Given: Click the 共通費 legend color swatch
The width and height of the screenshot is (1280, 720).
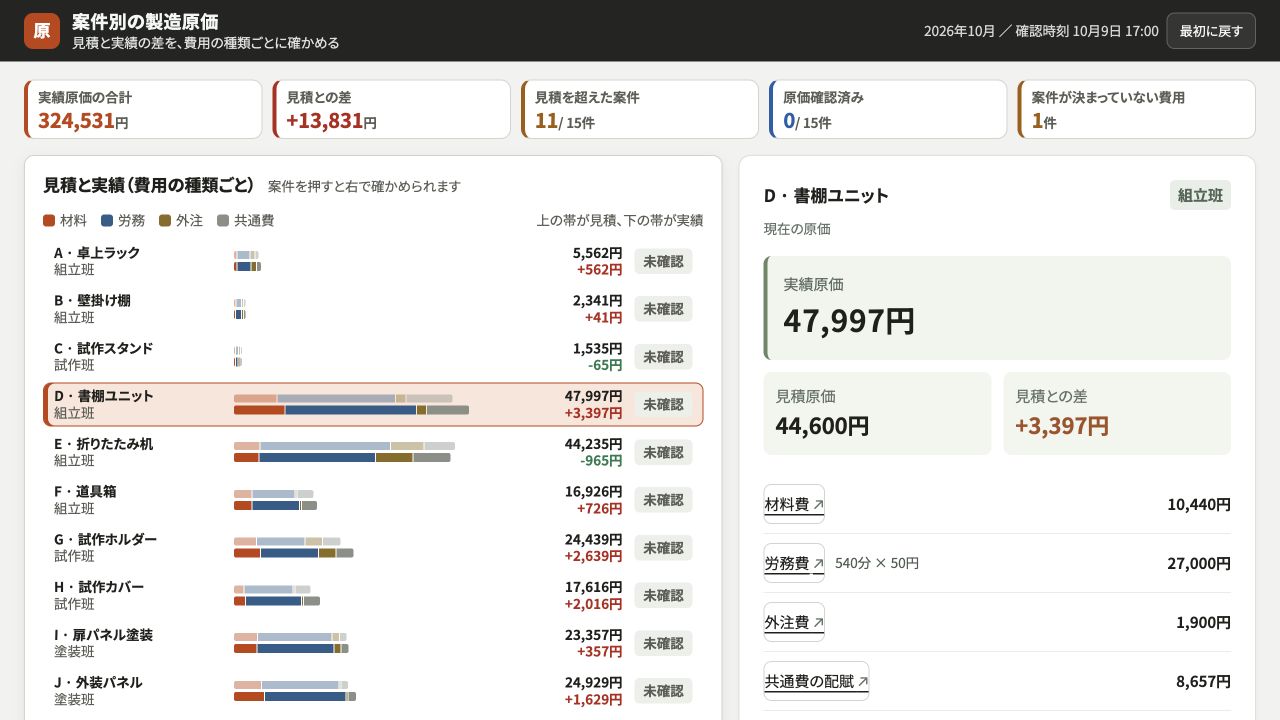Looking at the screenshot, I should [x=224, y=220].
